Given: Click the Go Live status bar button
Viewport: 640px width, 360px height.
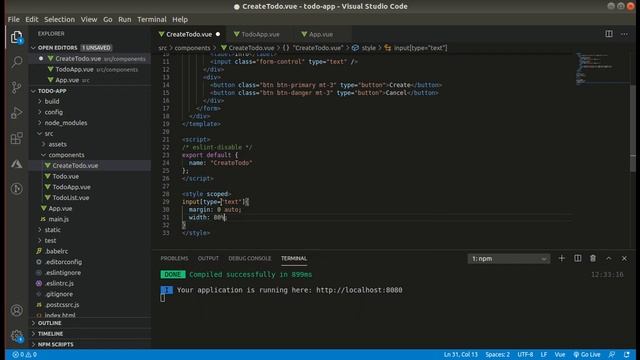Looking at the screenshot, I should [587, 355].
